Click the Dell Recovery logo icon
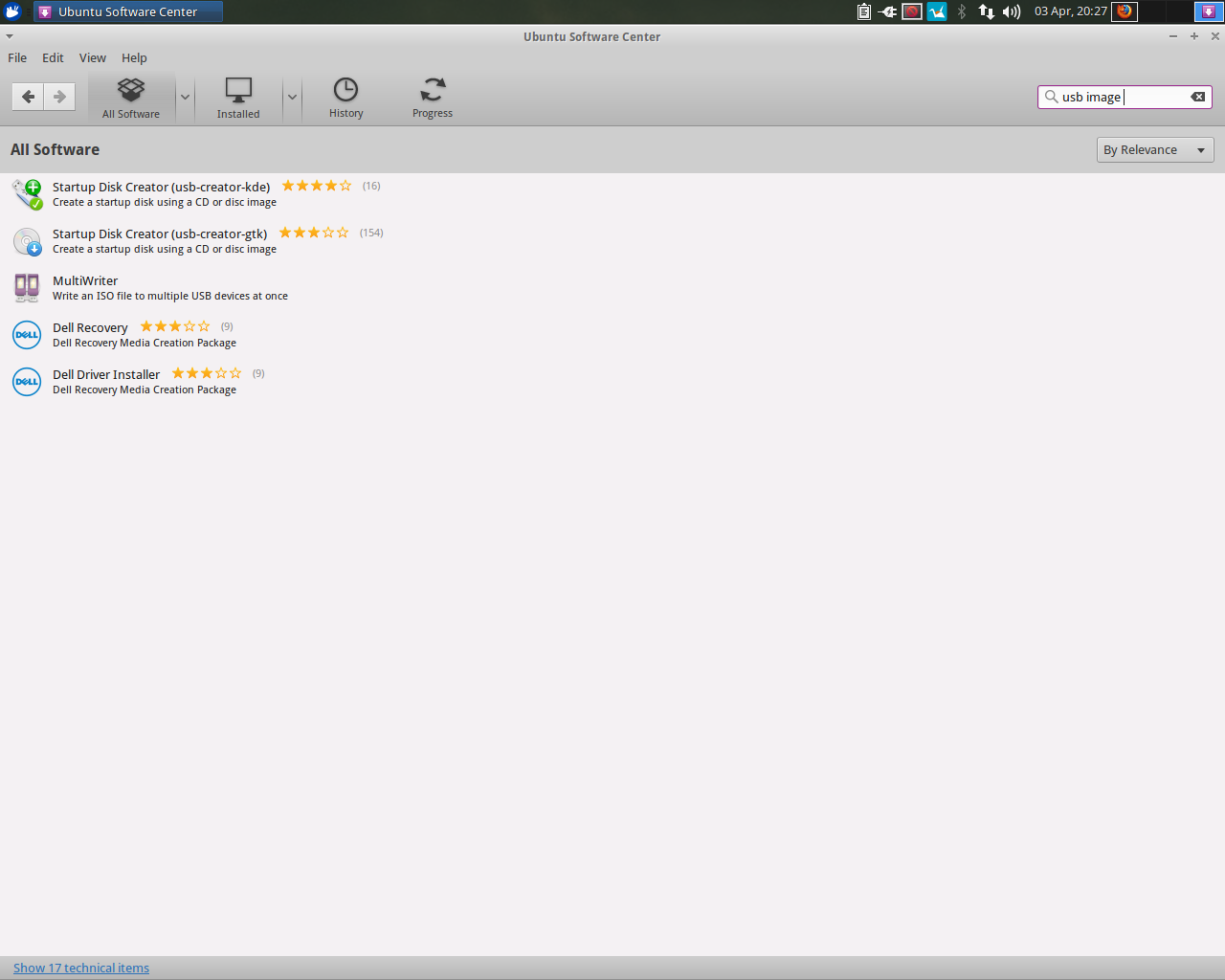Image resolution: width=1225 pixels, height=980 pixels. 27,335
